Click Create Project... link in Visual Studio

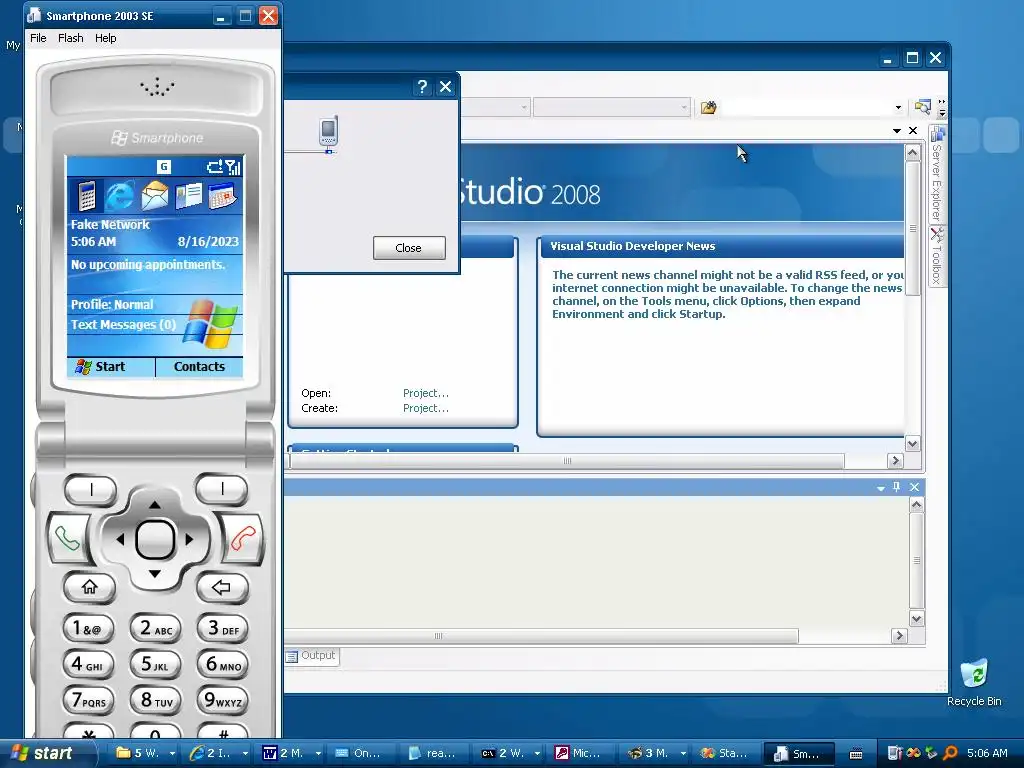coord(426,408)
